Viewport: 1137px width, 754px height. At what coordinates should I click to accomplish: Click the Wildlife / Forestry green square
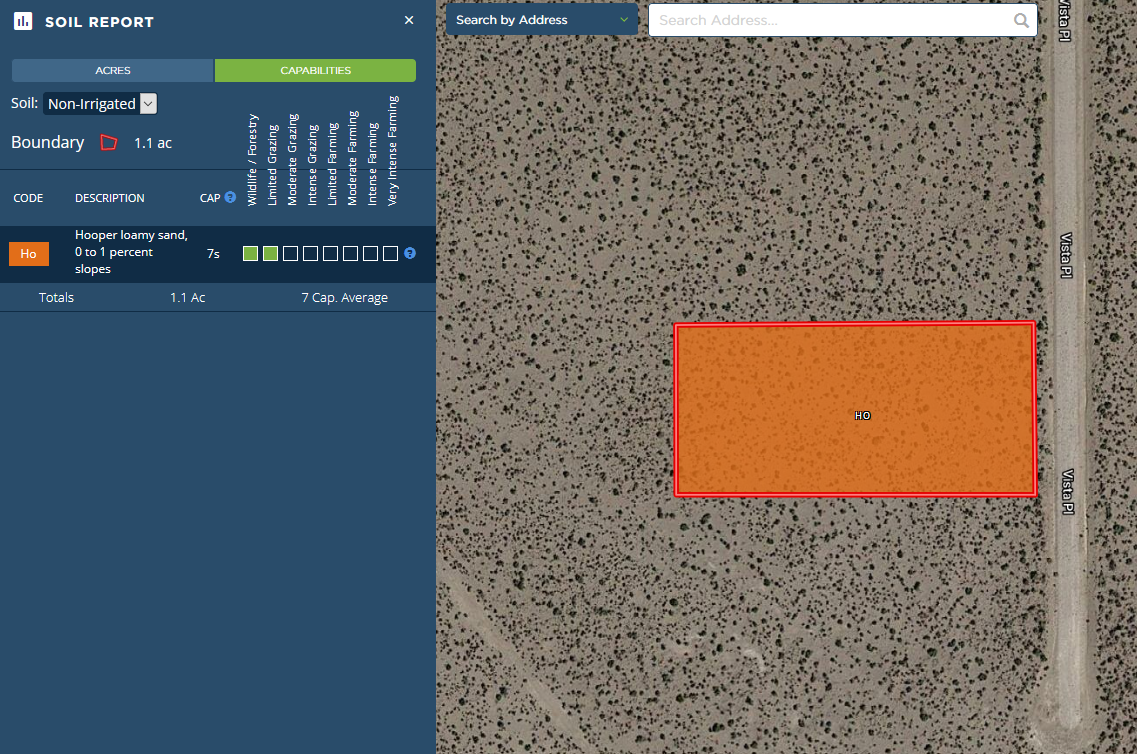tap(251, 254)
